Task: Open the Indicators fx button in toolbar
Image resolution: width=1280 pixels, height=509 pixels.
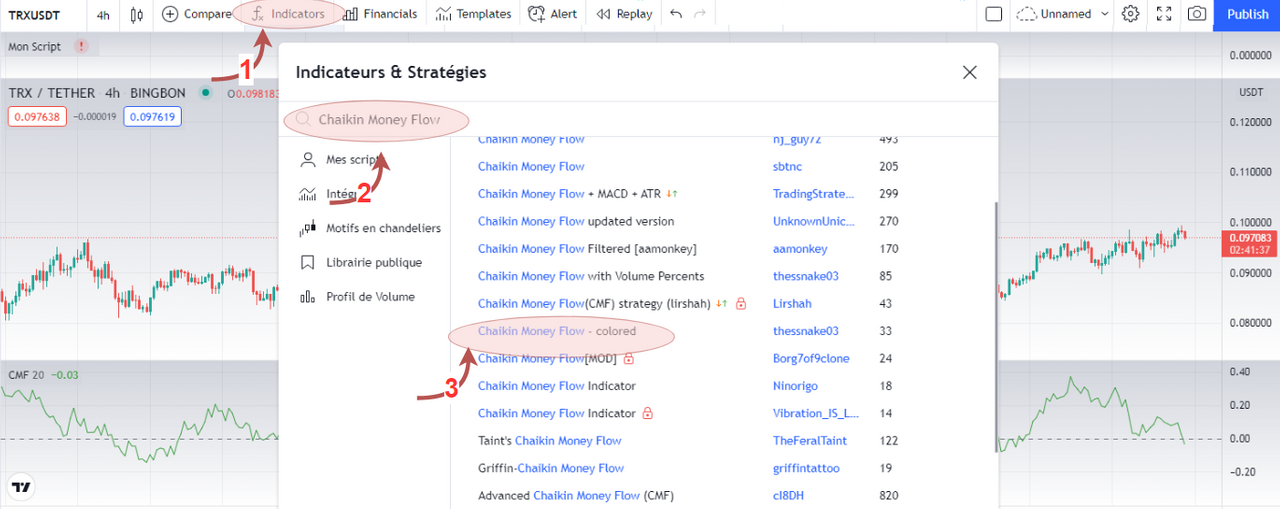Action: [x=289, y=14]
